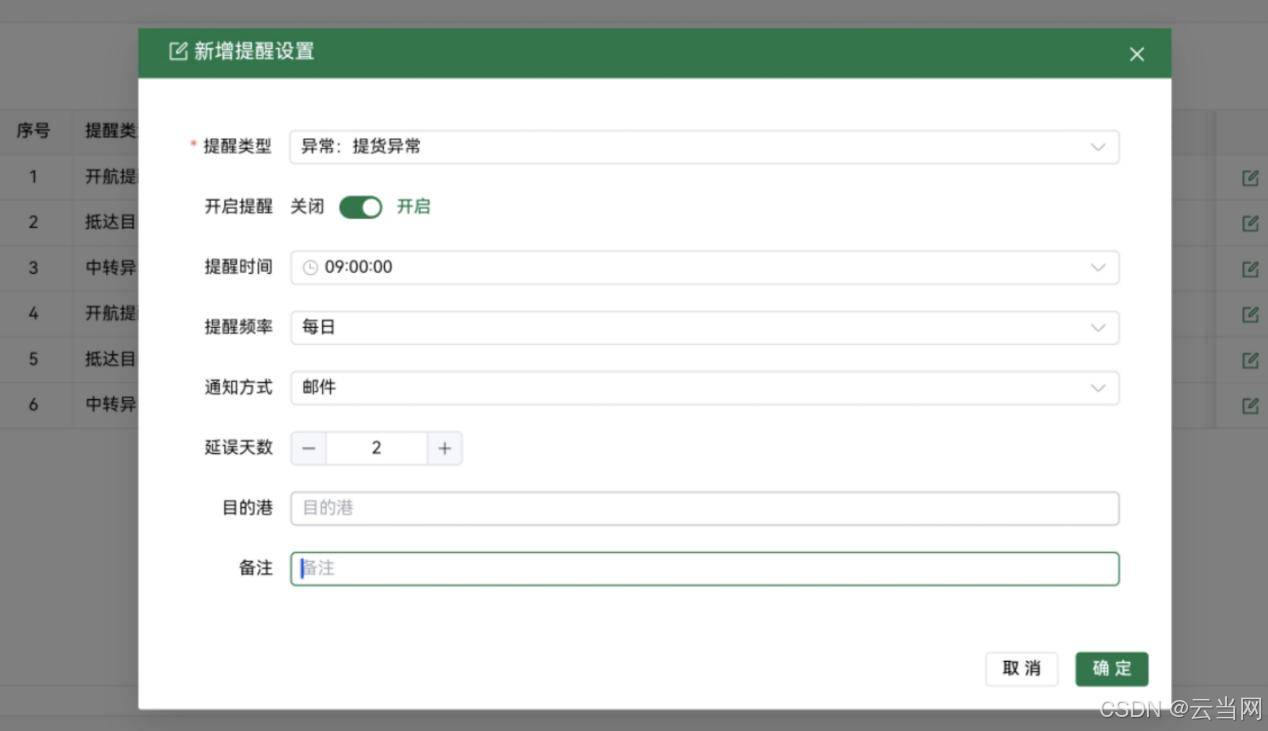The width and height of the screenshot is (1268, 731).
Task: Click the 关闭 label next to the switch
Action: click(307, 207)
